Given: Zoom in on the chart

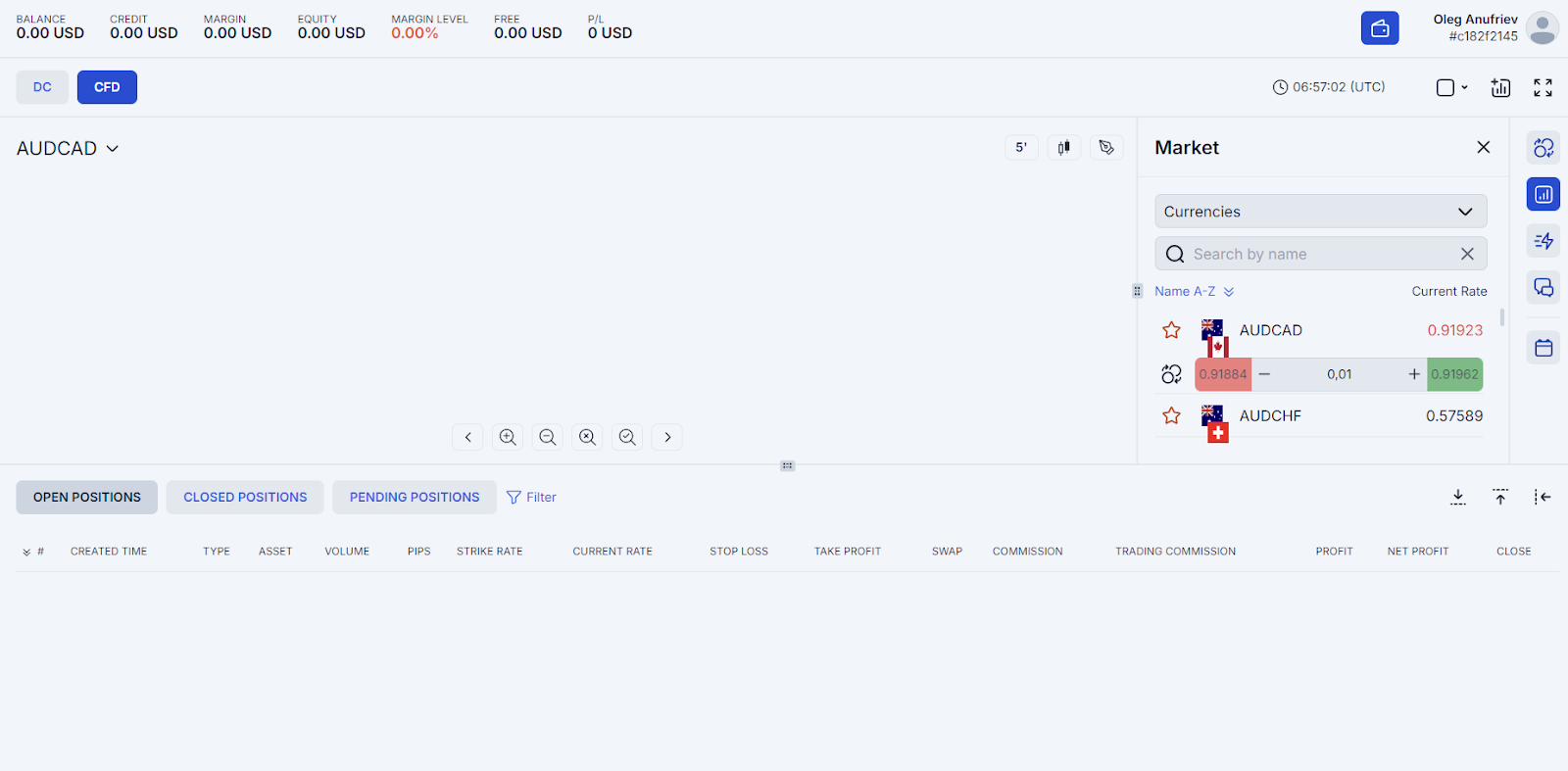Looking at the screenshot, I should click(x=508, y=437).
